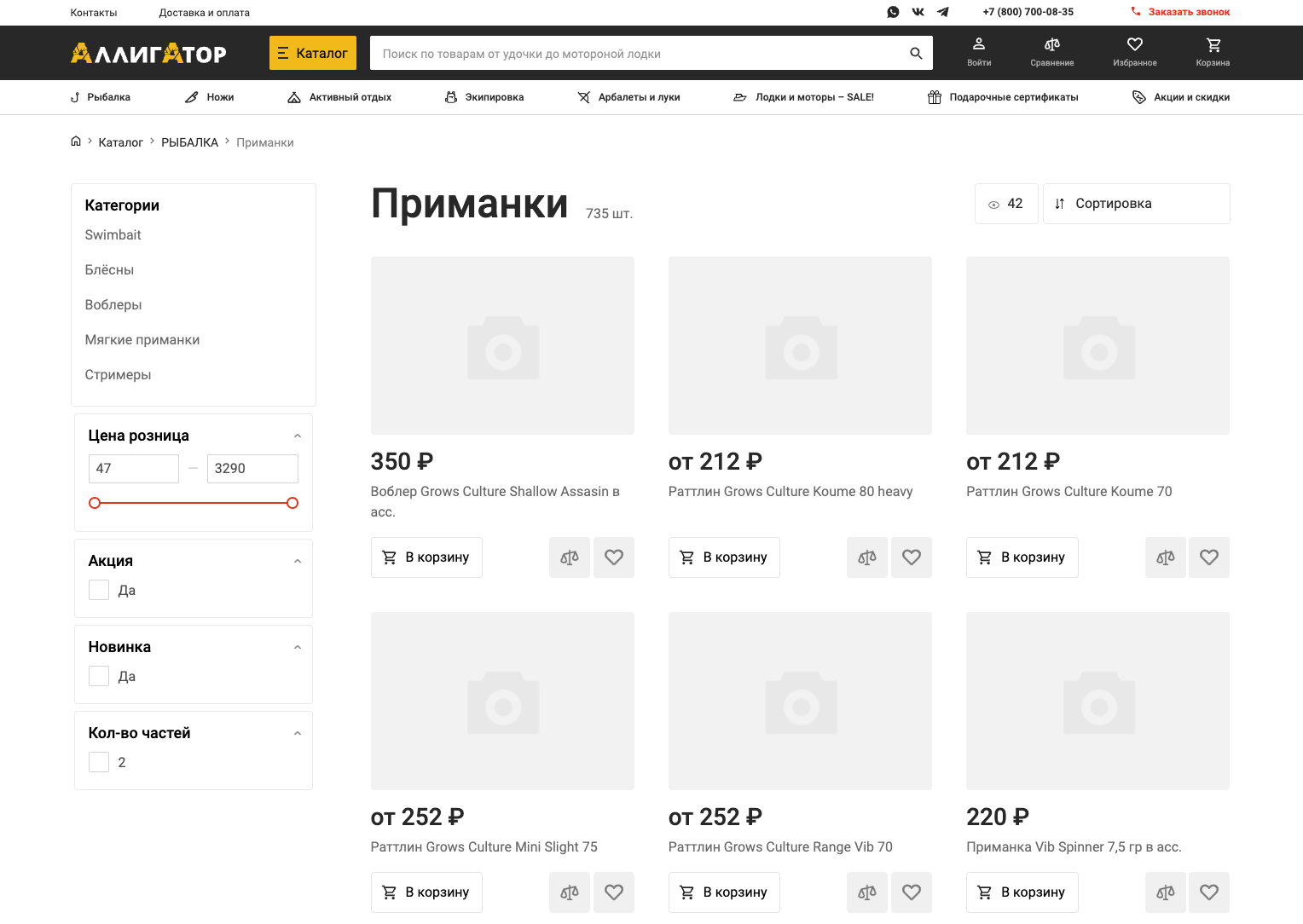Screen dimensions: 1303x924
Task: Open the Арбалеты и луки menu
Action: (628, 97)
